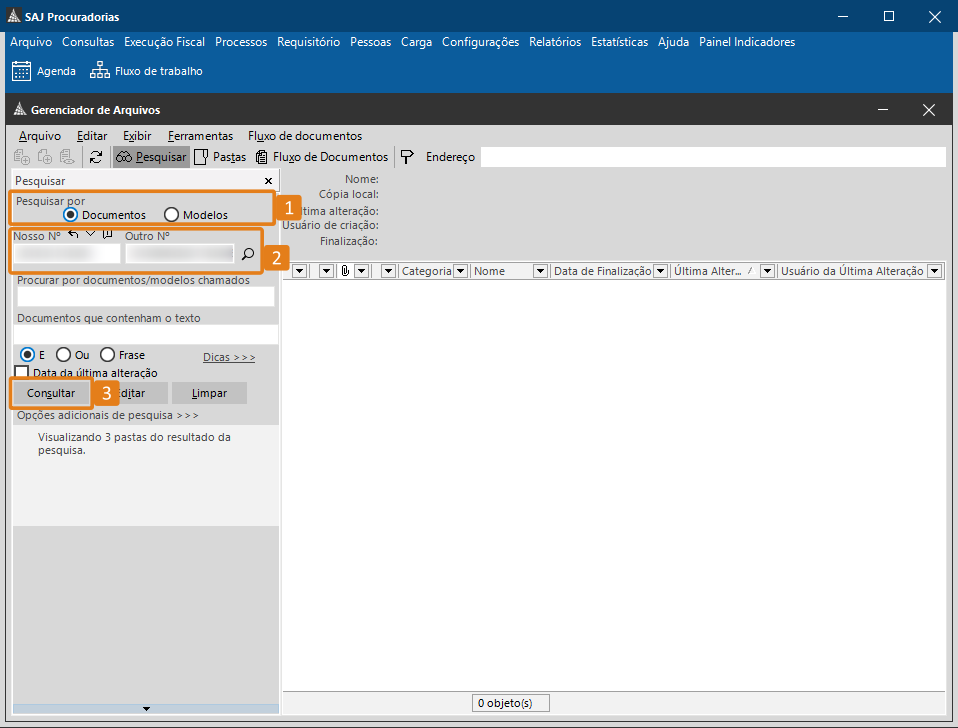Toggle the Pesquisar binoculars toolbar button
This screenshot has height=728, width=958.
(x=151, y=157)
